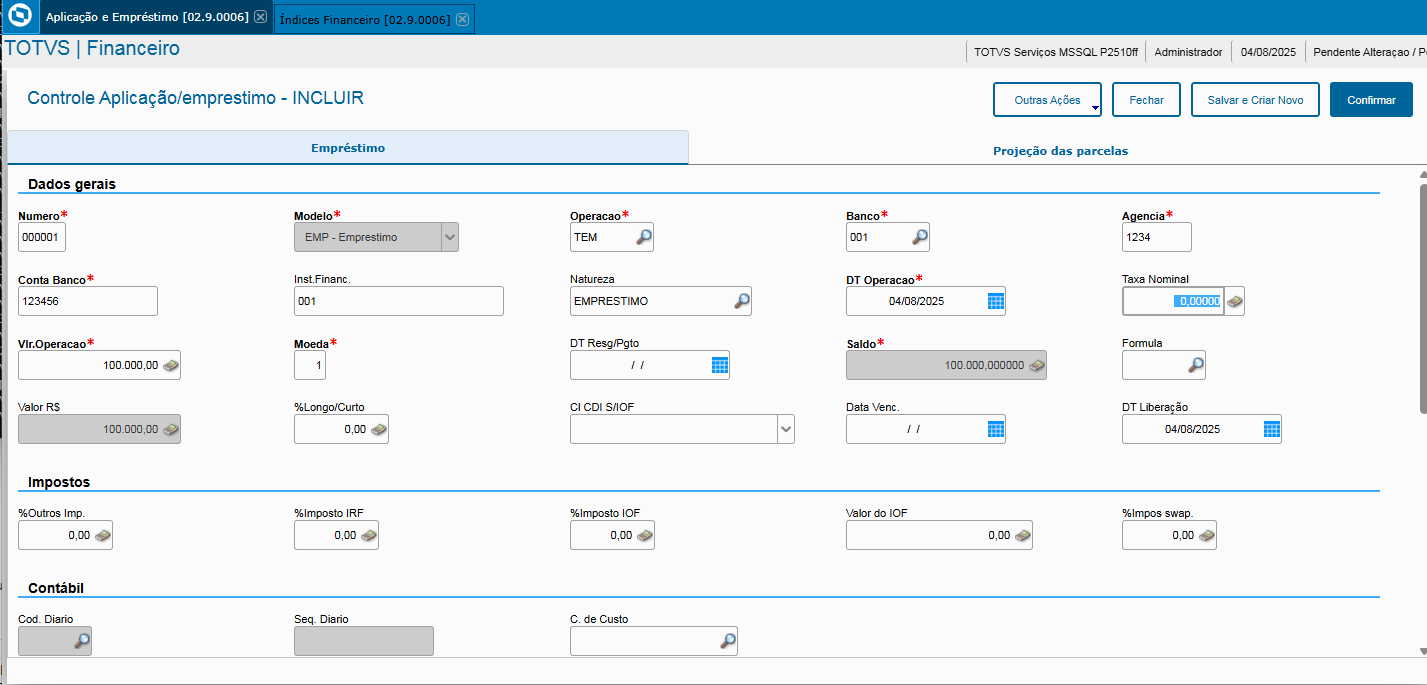
Task: Open the Natureza field lookup magnifier
Action: tap(742, 301)
